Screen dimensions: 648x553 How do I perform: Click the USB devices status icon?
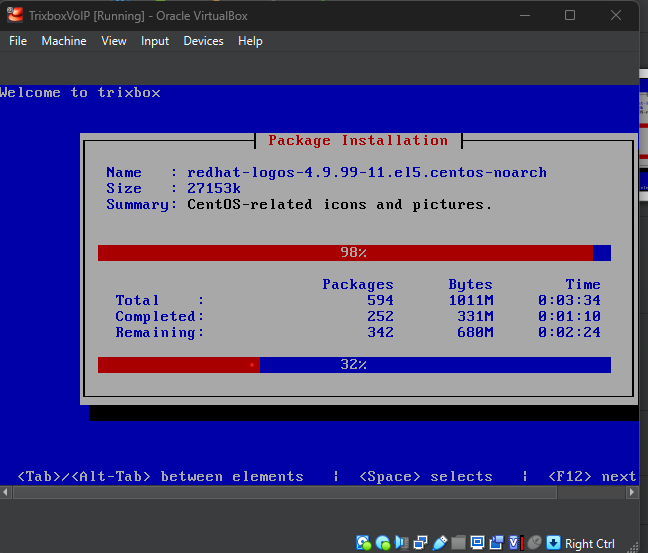[439, 543]
